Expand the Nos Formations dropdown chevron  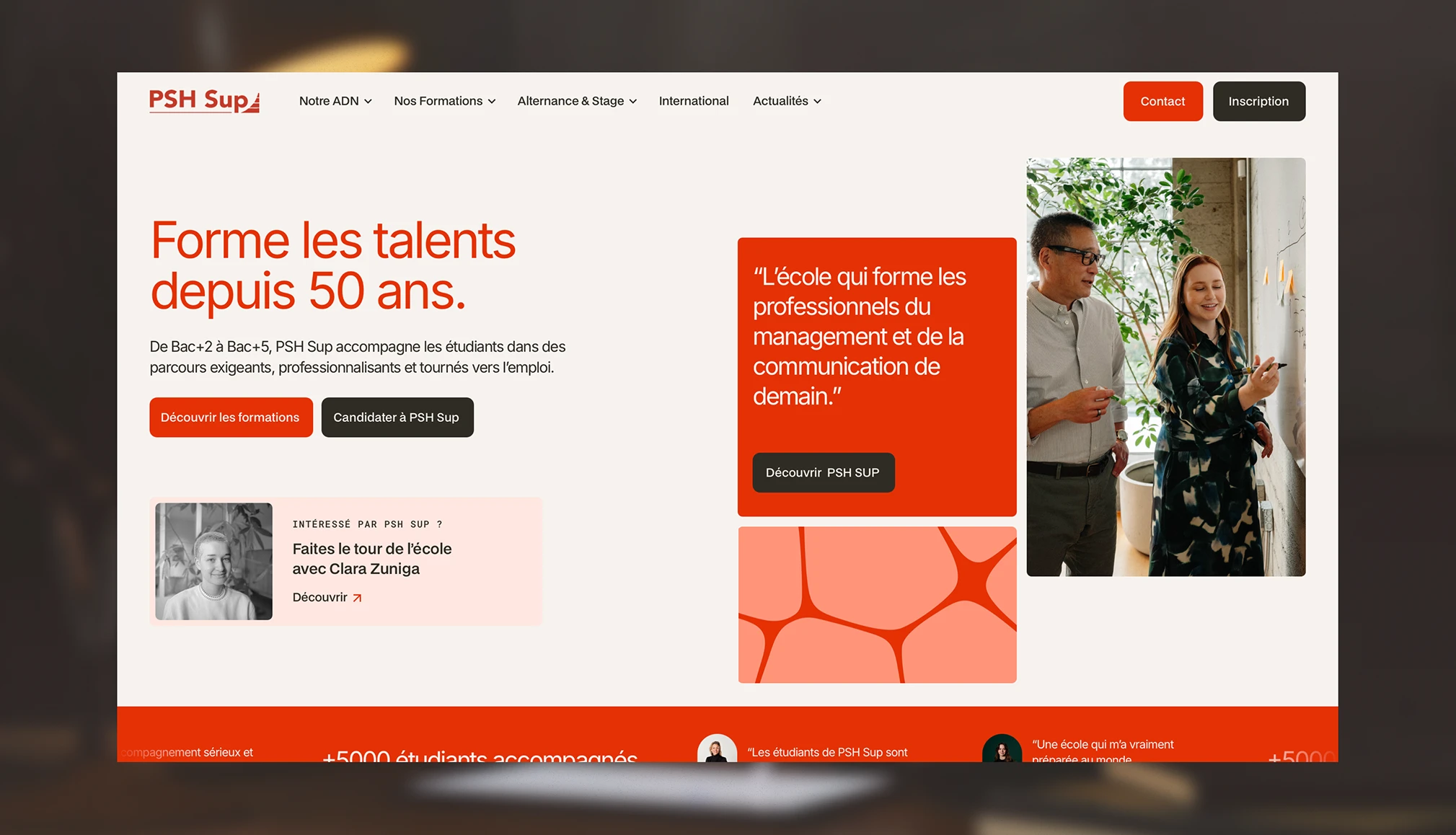(x=492, y=102)
